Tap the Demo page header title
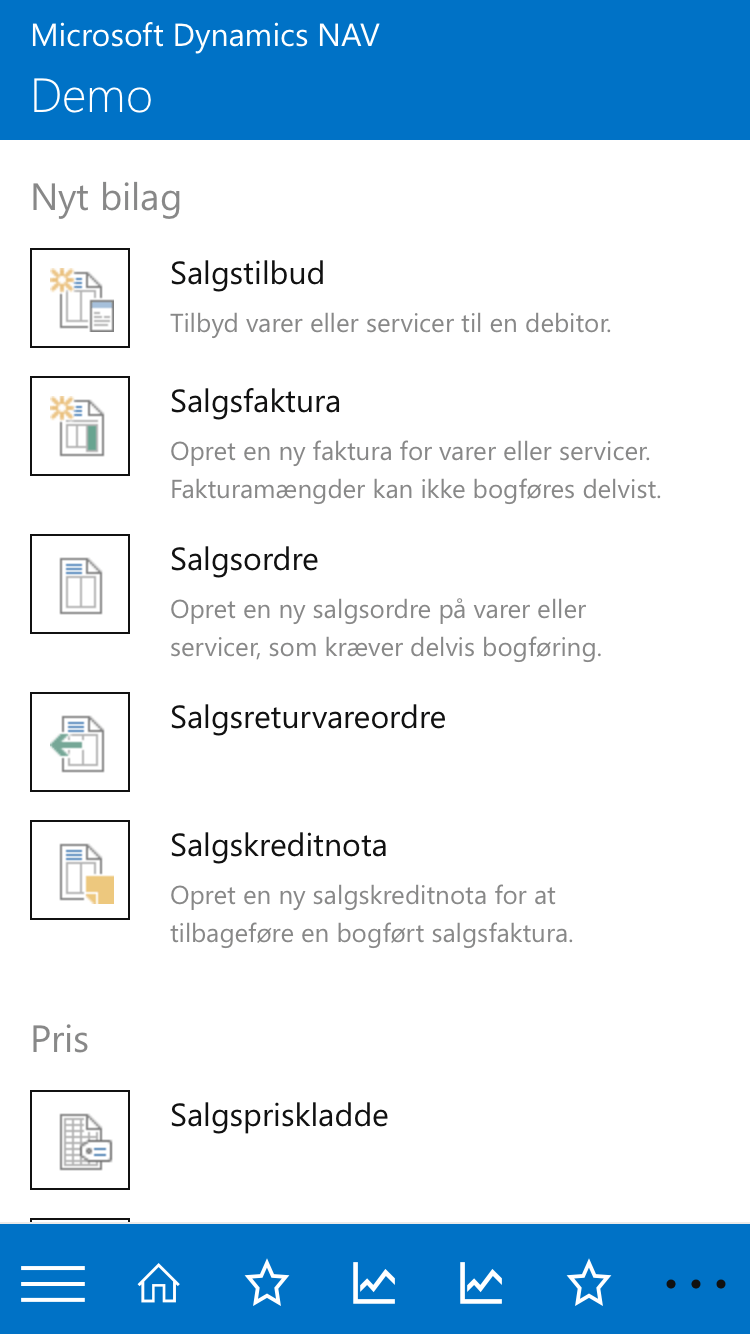This screenshot has height=1334, width=750. pos(92,97)
